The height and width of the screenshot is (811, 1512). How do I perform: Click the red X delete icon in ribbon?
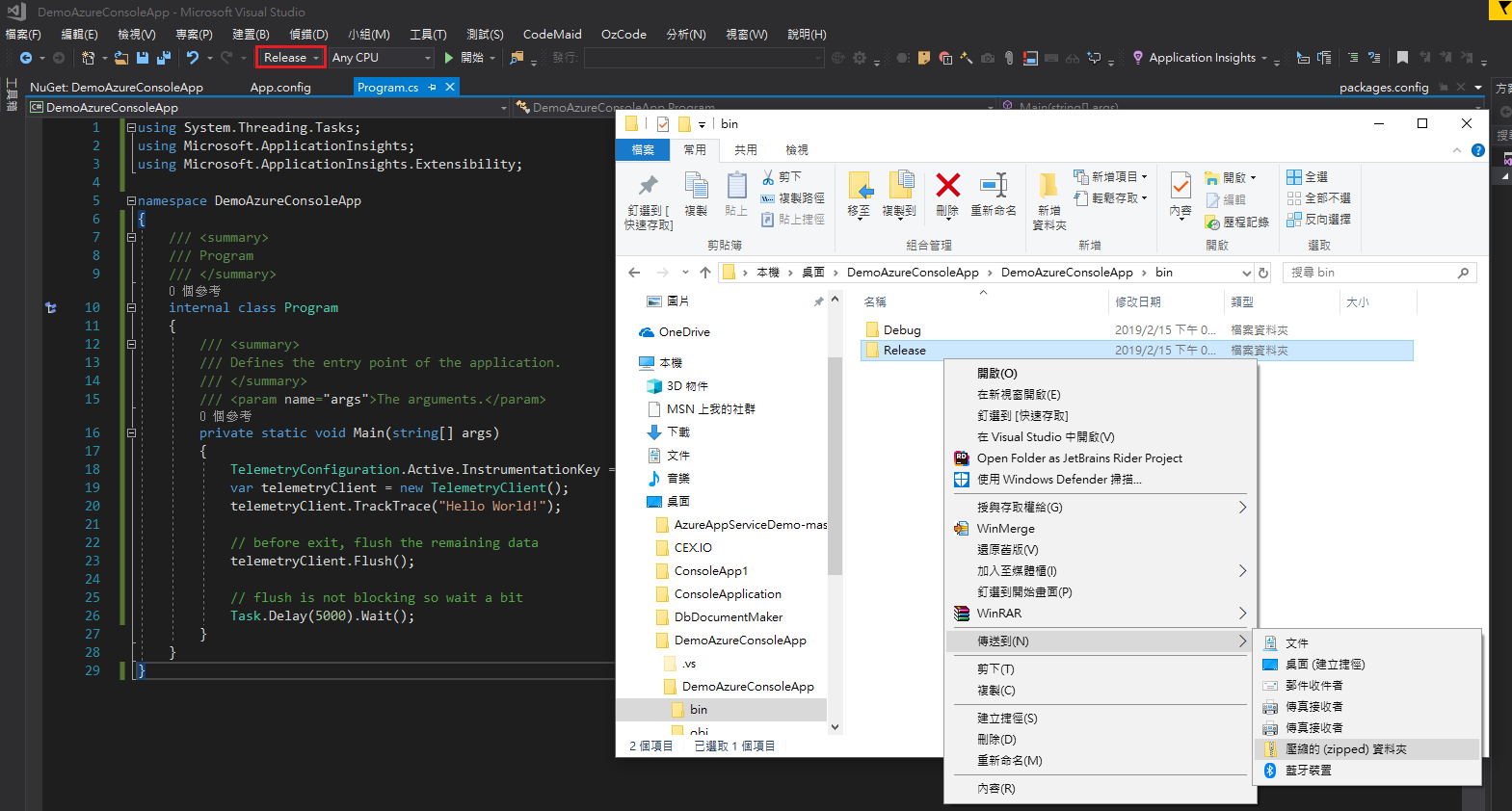(947, 185)
